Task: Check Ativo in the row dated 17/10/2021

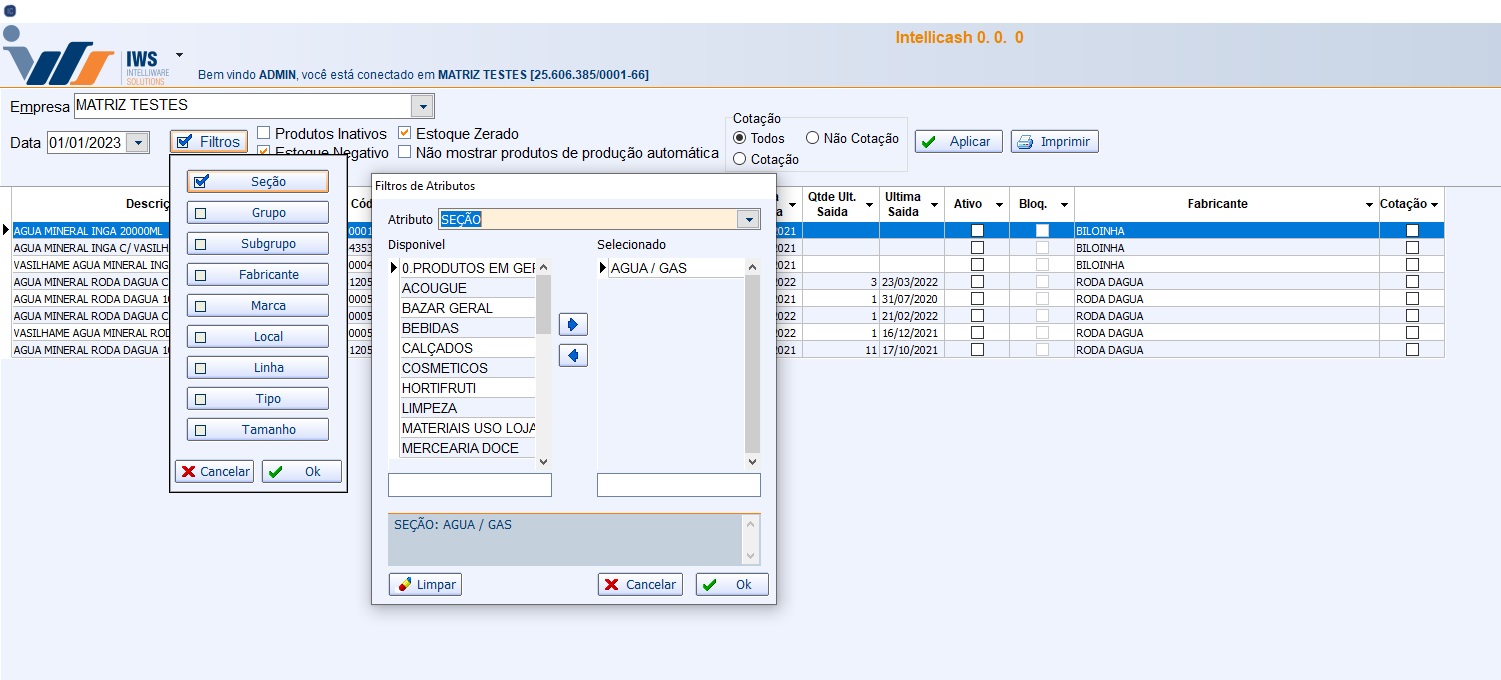Action: [977, 350]
